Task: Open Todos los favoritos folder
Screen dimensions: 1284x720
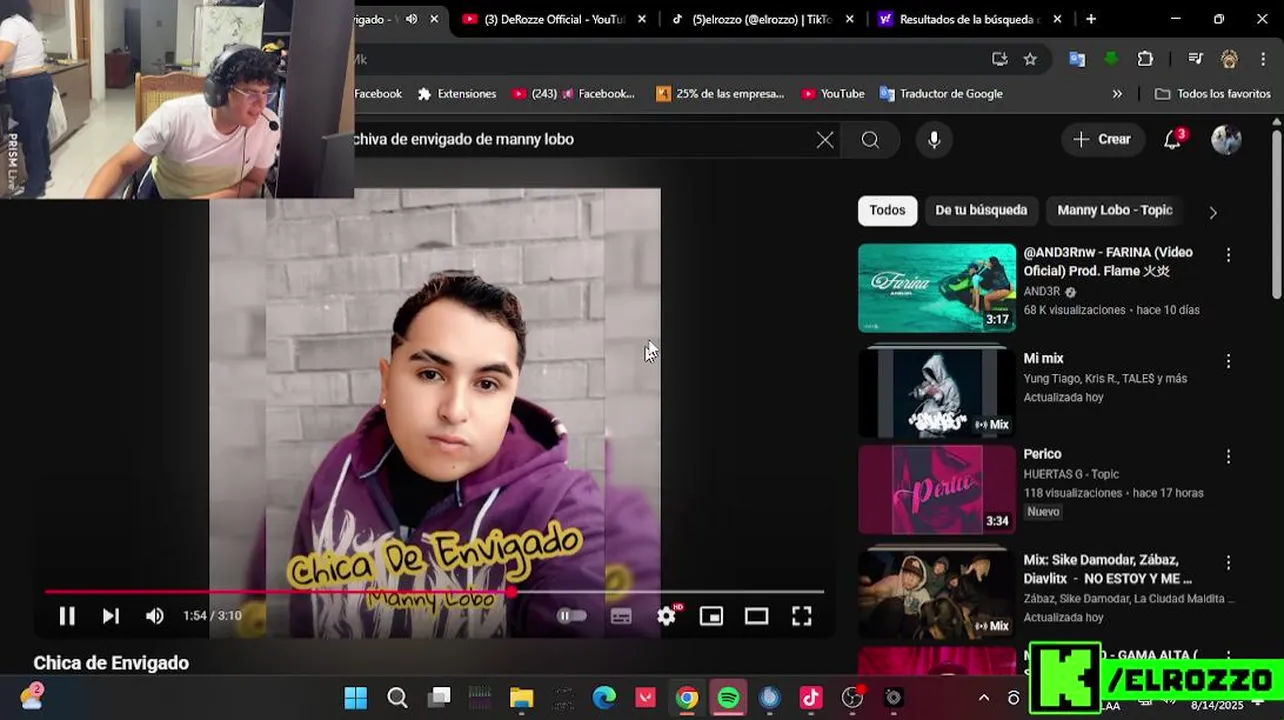Action: pos(1212,94)
